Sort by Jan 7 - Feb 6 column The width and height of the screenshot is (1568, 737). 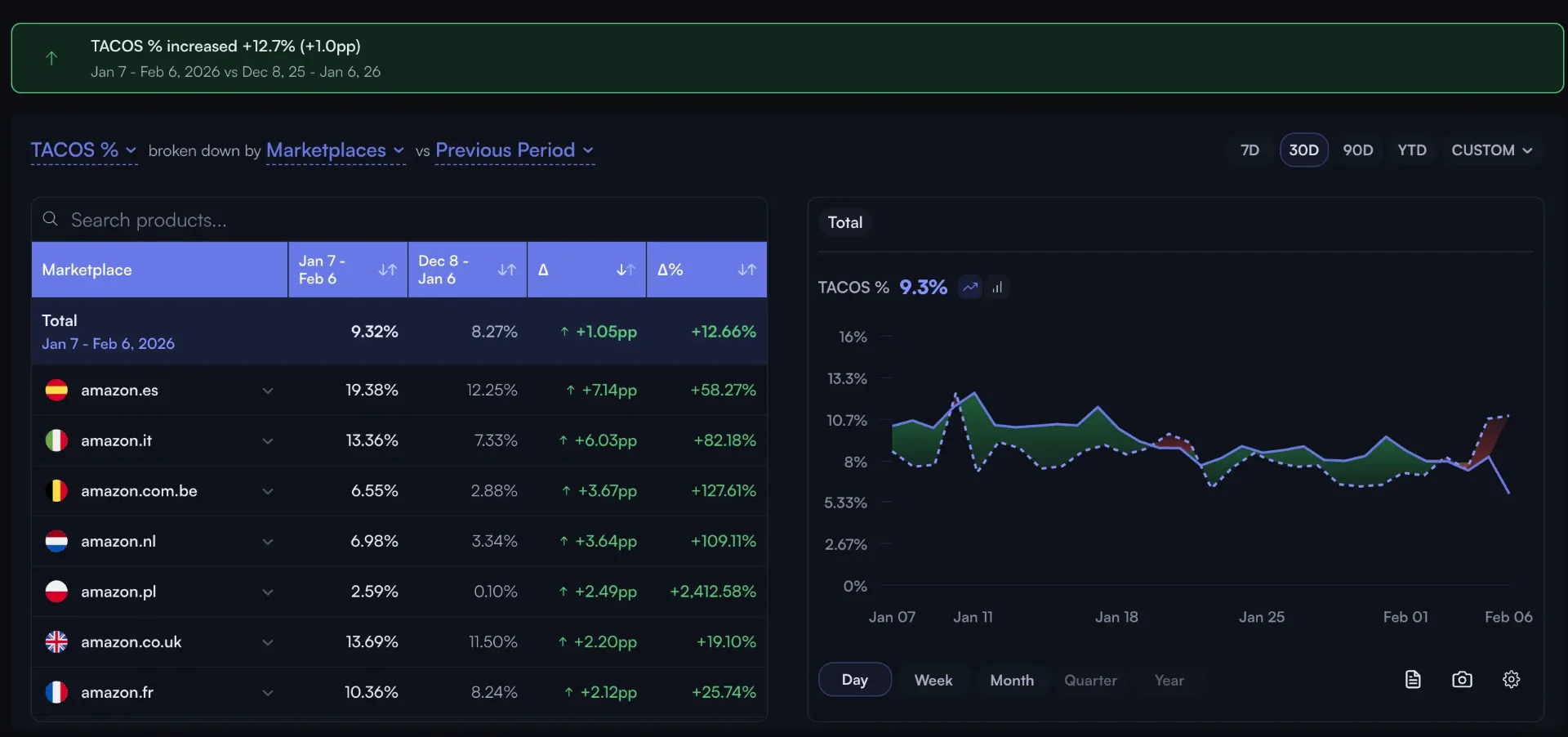(387, 270)
